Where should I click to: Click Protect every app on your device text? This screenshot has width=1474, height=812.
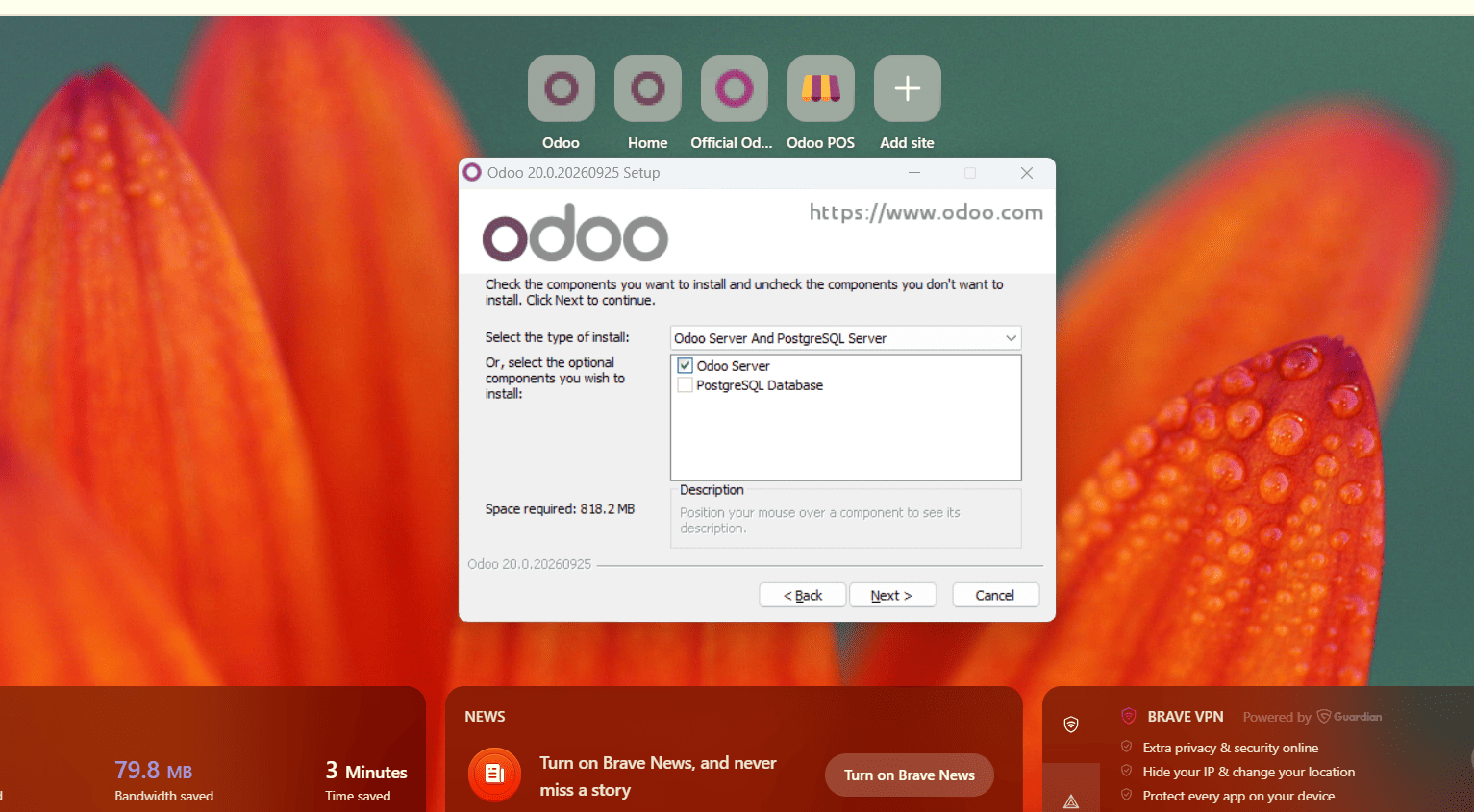pyautogui.click(x=1238, y=796)
